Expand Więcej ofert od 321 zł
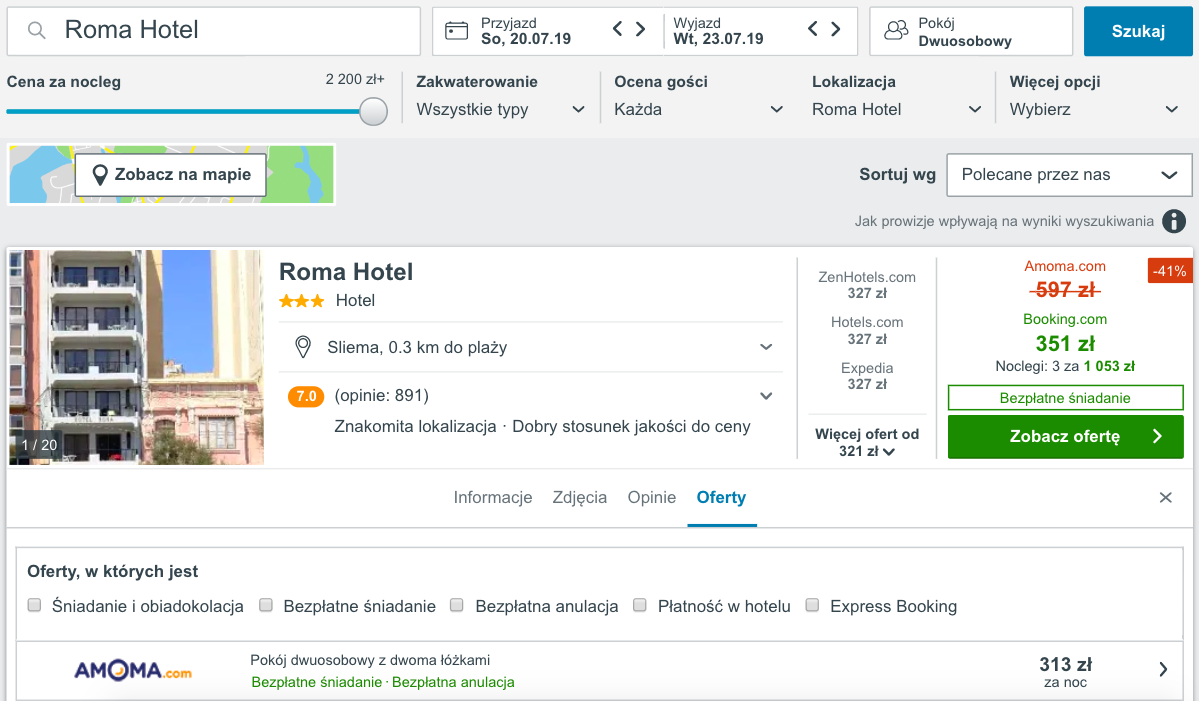1199x701 pixels. (x=866, y=443)
